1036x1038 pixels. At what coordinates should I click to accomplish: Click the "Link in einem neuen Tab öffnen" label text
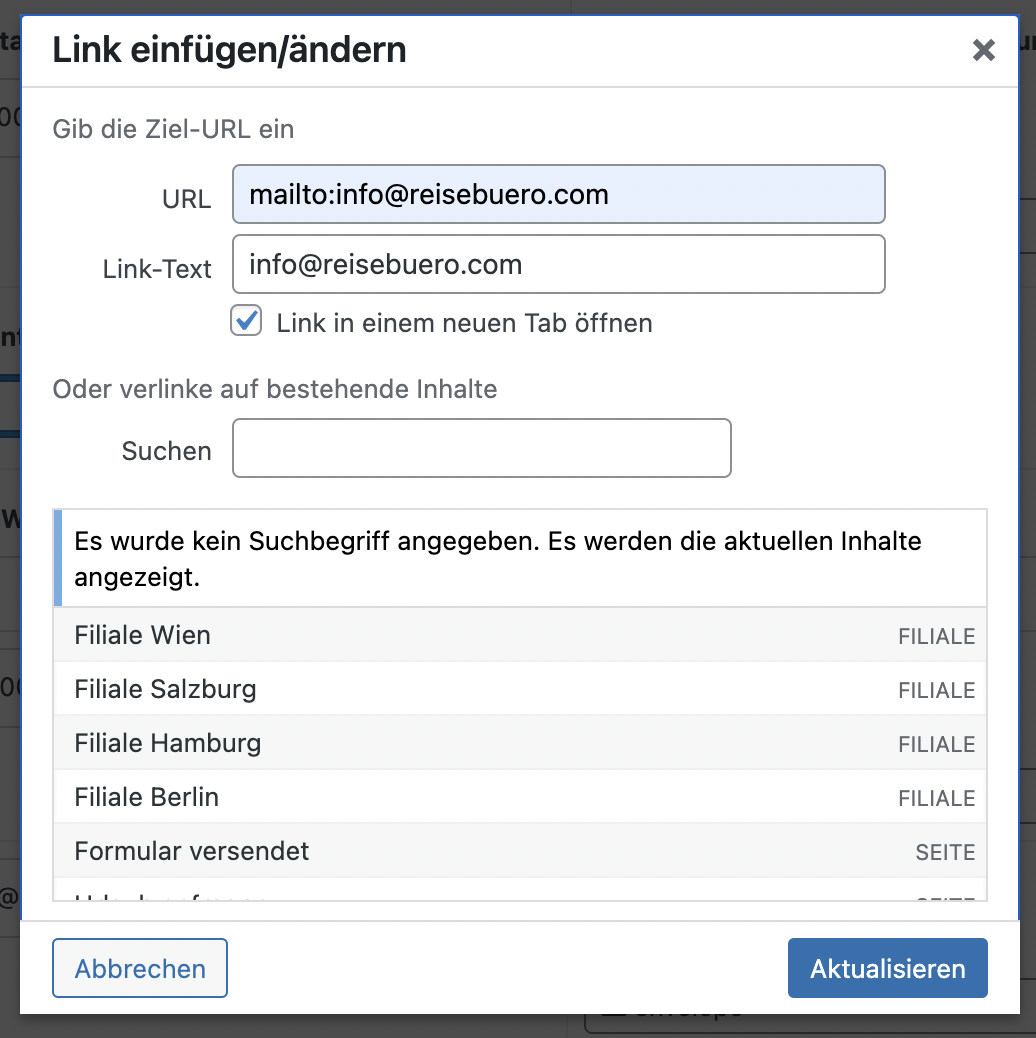pos(464,323)
